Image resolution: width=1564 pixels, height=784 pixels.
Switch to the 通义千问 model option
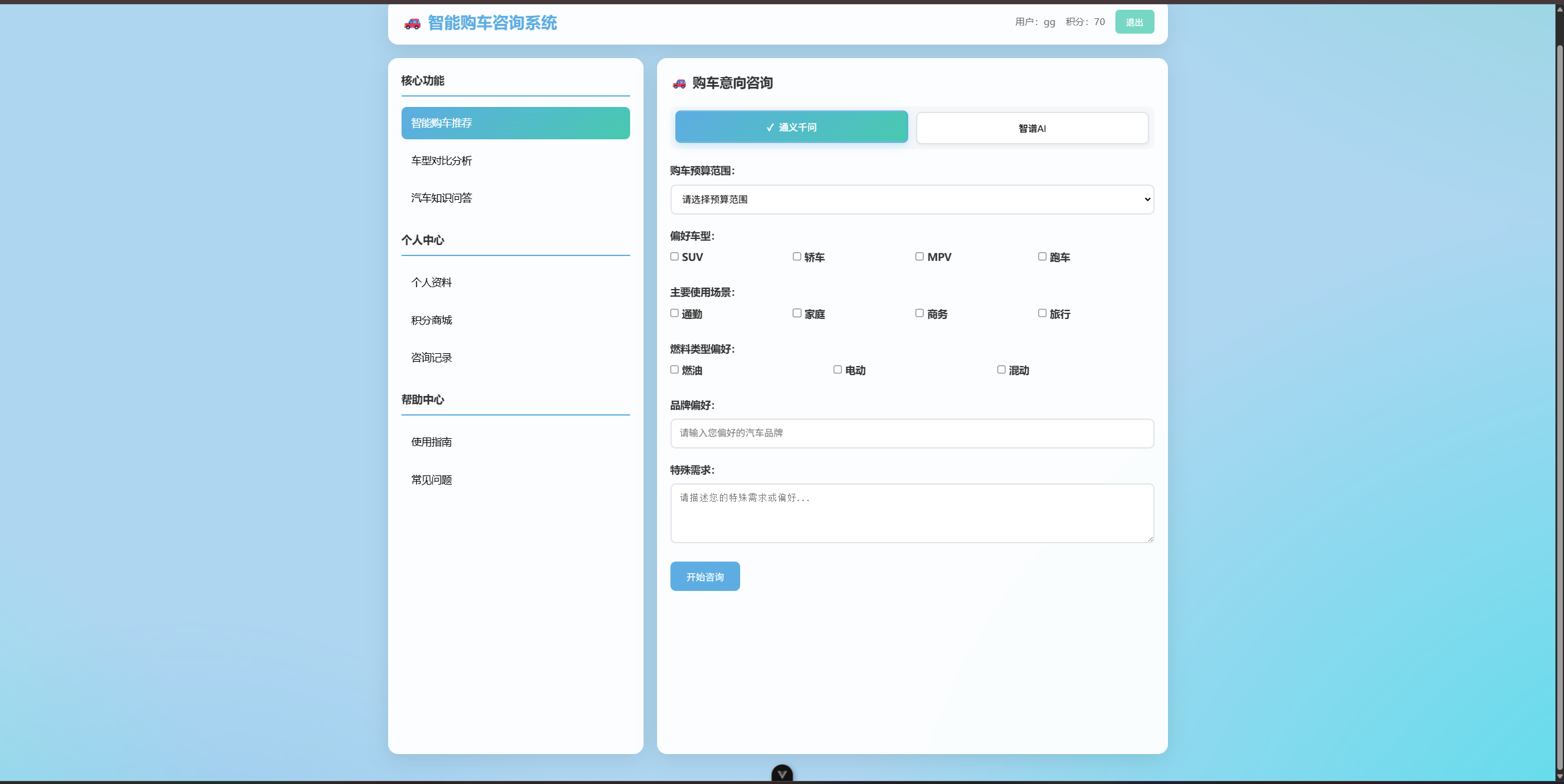pyautogui.click(x=791, y=126)
